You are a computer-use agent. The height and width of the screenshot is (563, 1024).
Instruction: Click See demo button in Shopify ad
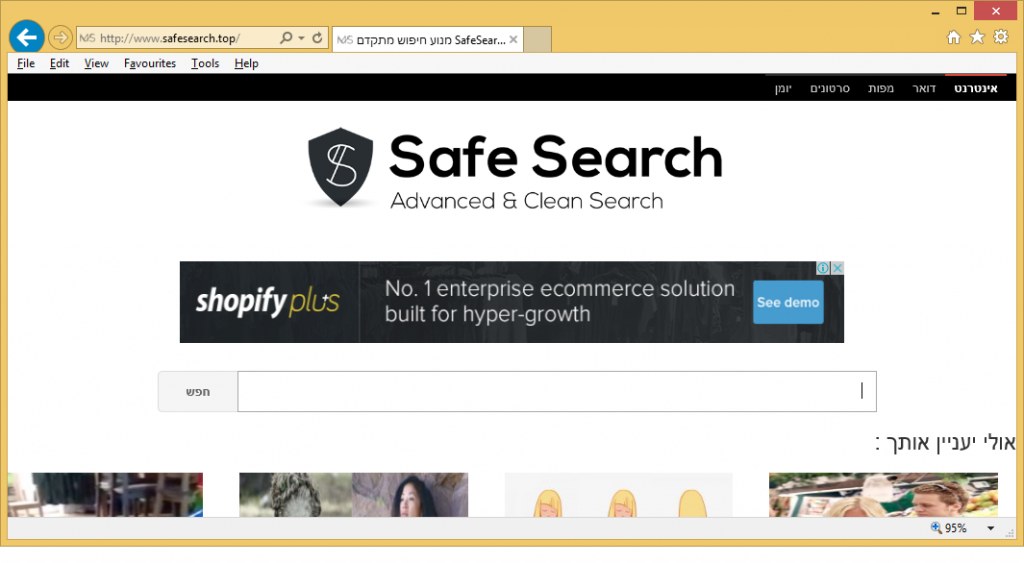788,302
